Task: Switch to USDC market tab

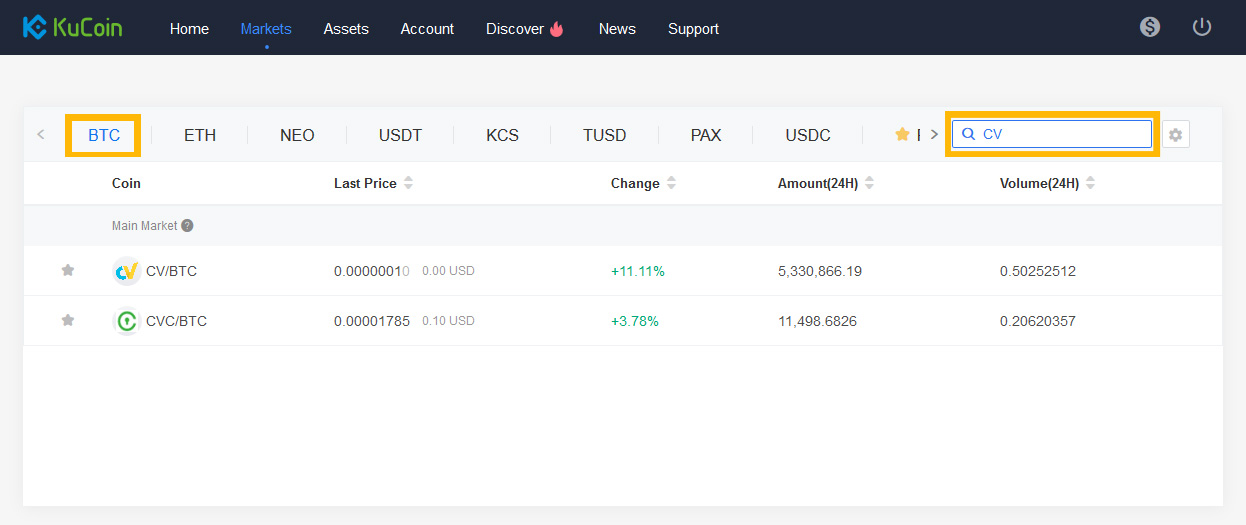Action: point(808,135)
